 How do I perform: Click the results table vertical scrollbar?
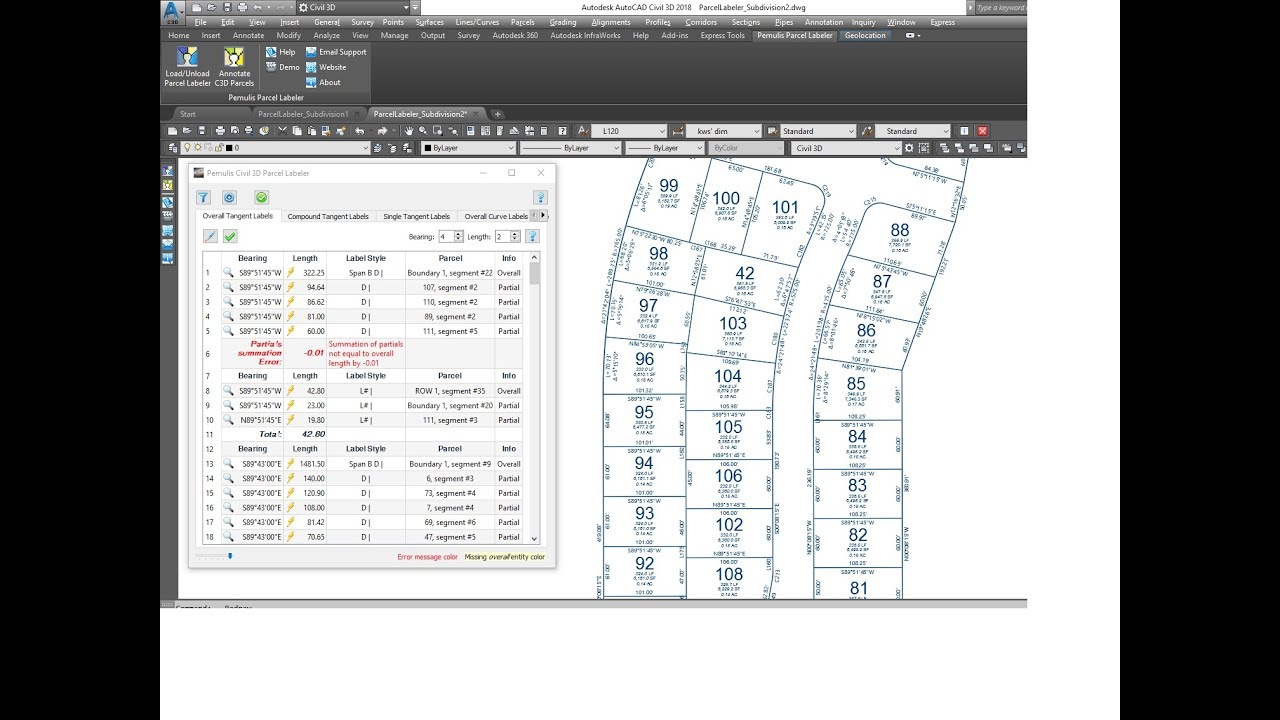[x=534, y=399]
